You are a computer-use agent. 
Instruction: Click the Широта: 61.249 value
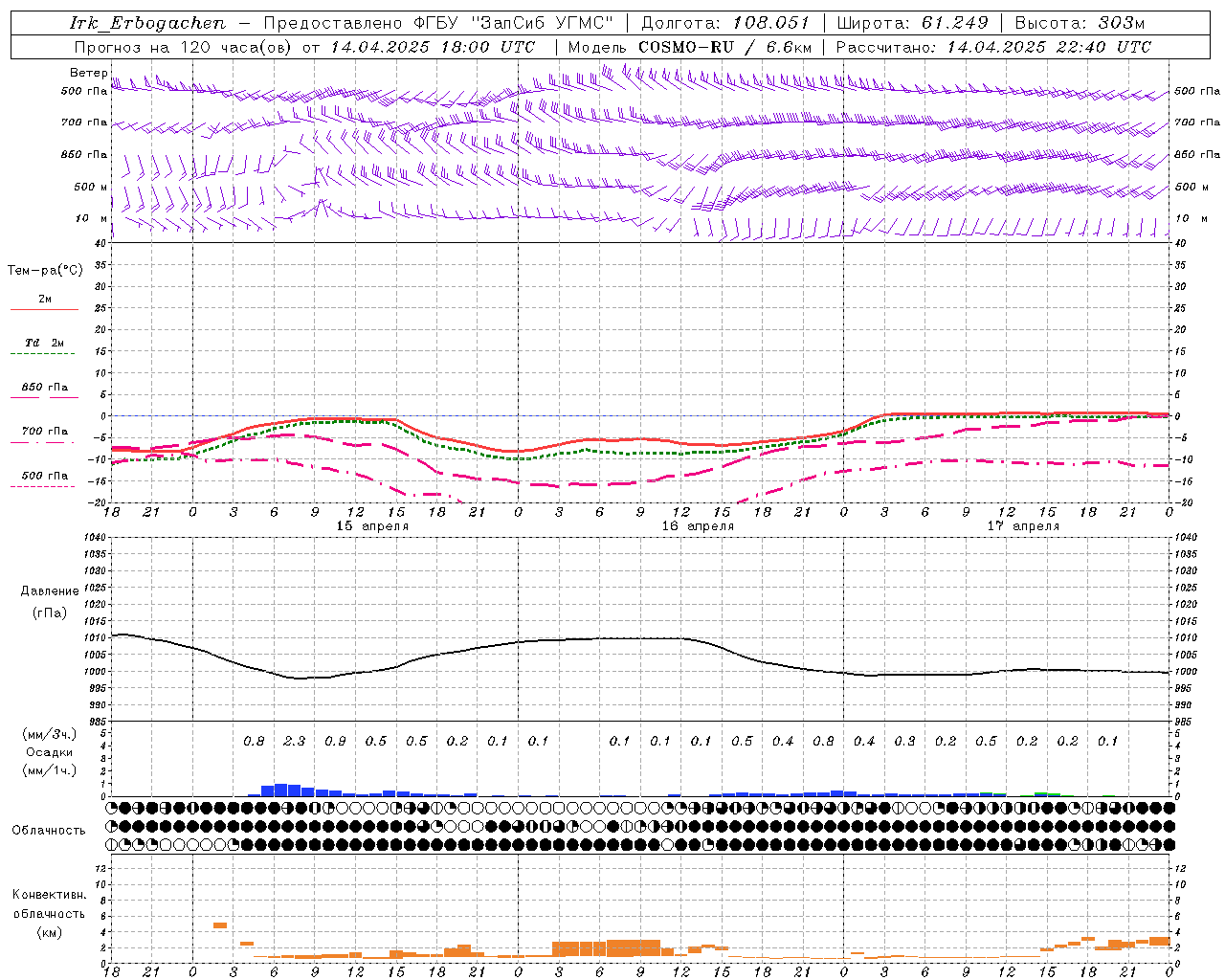click(912, 23)
